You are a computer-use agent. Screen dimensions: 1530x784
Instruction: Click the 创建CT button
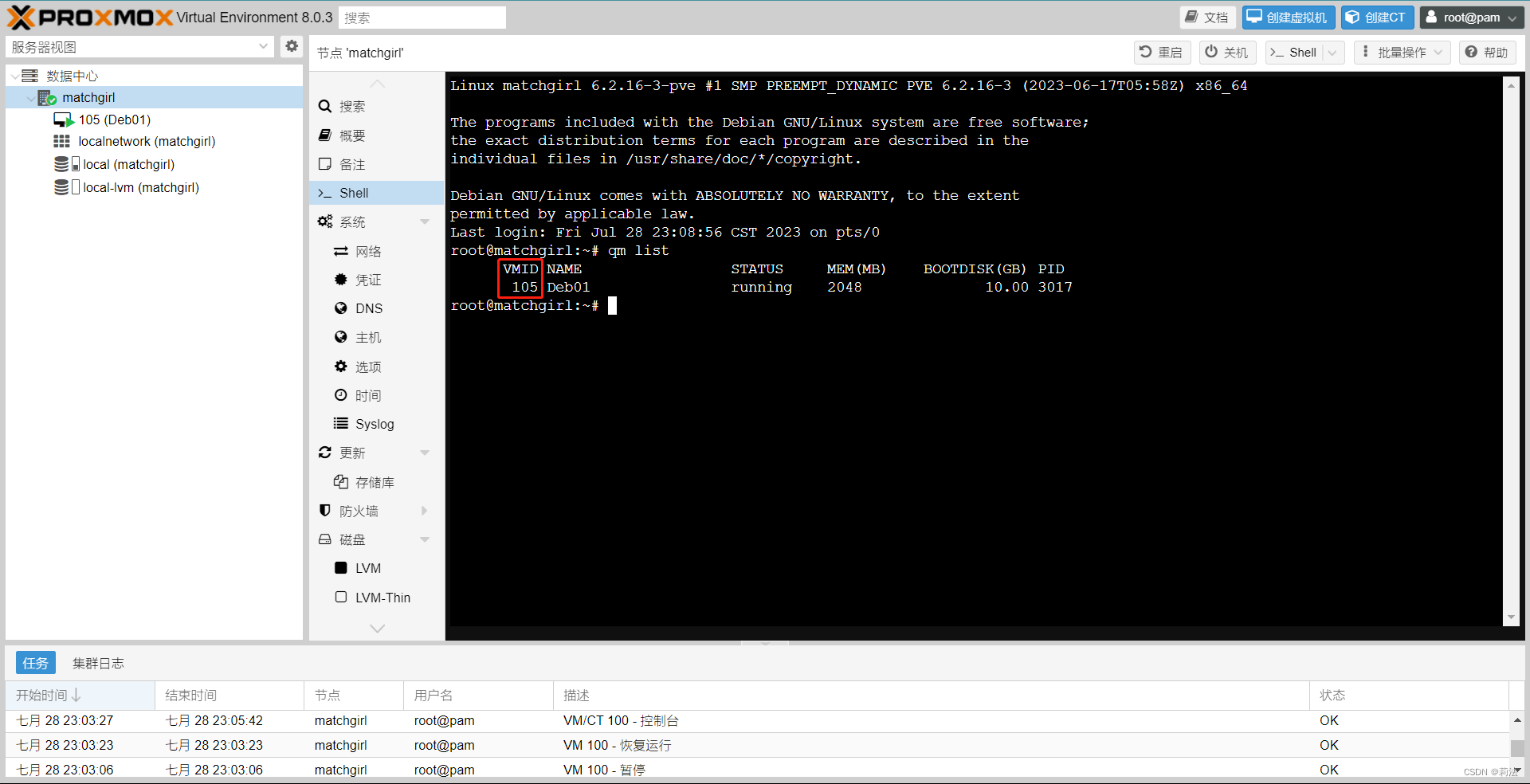[1376, 17]
